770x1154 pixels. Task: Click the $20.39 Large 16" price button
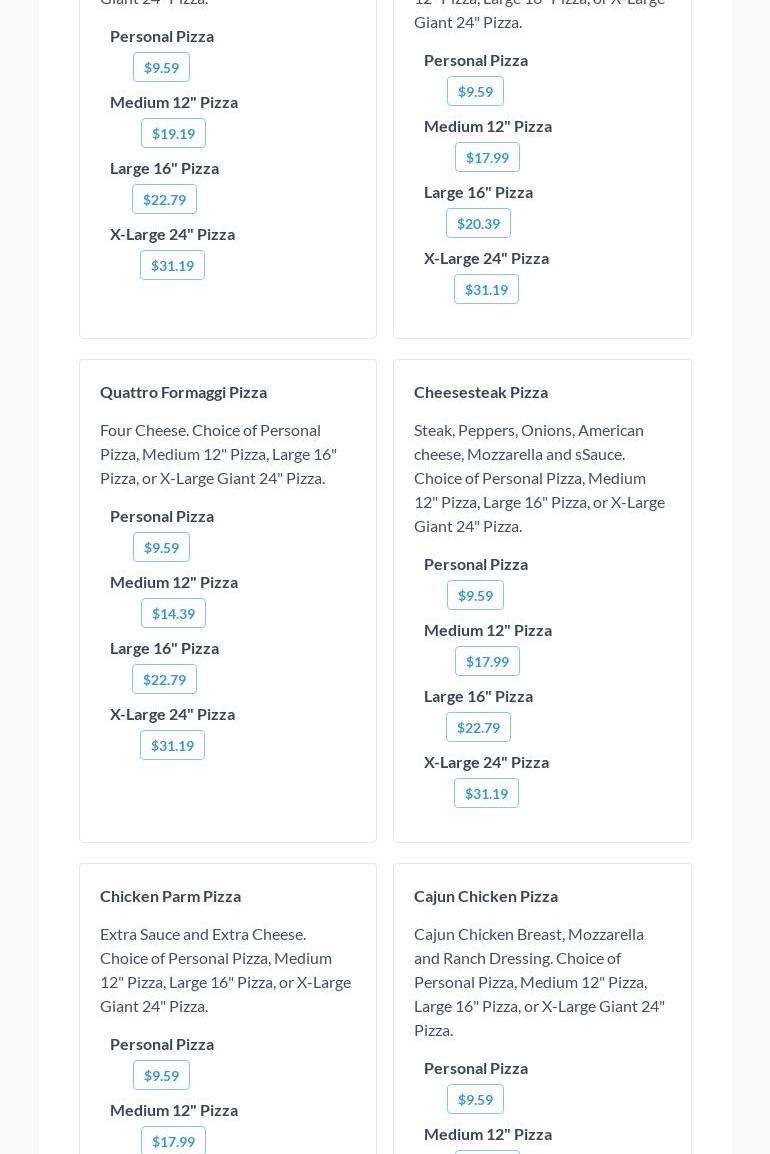[478, 223]
